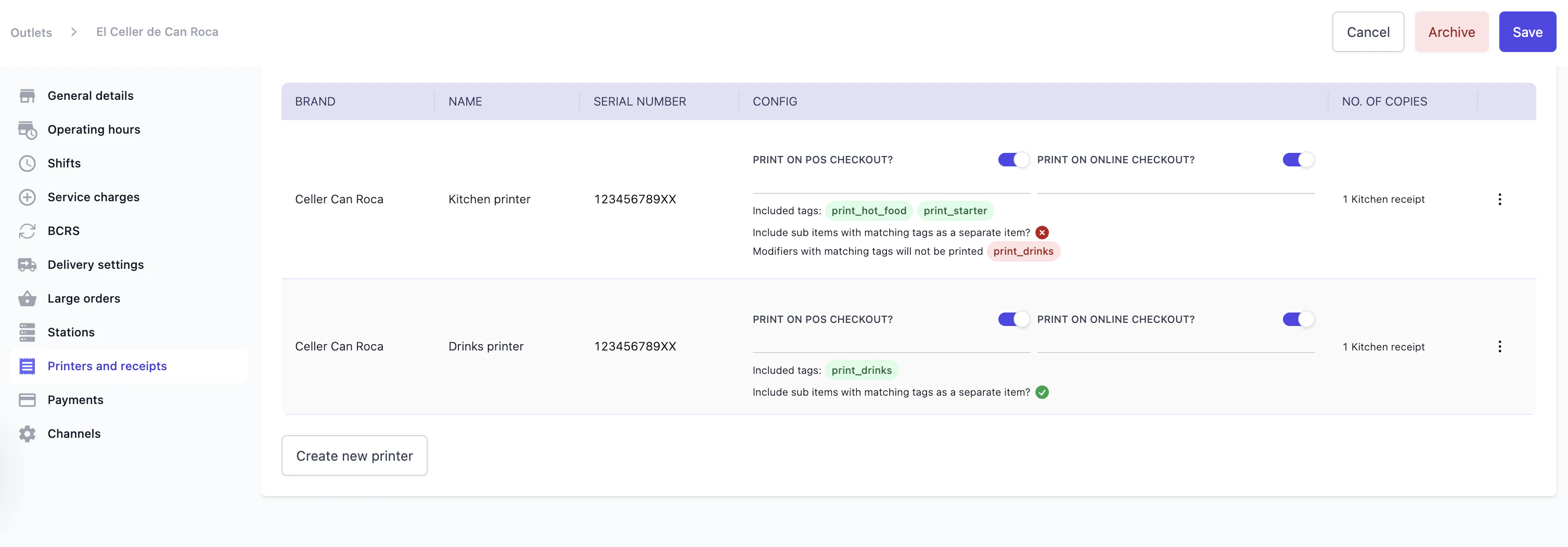Click the Create new printer button
Viewport: 1568px width, 547px height.
coord(354,455)
